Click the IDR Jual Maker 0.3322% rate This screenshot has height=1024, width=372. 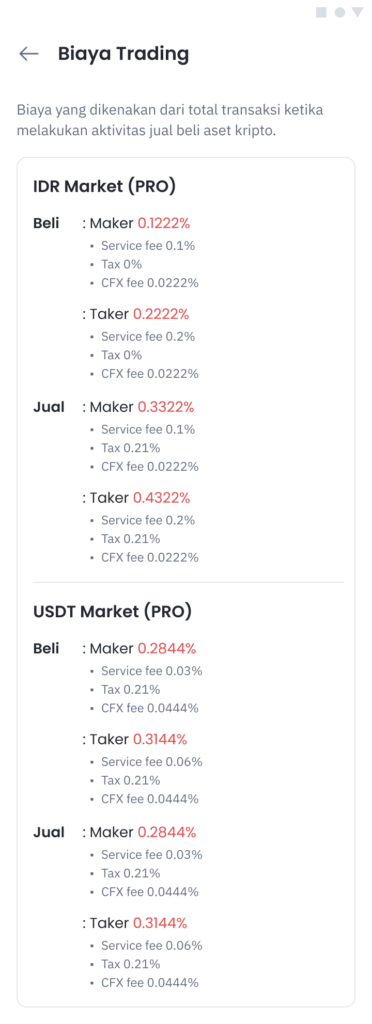[166, 407]
